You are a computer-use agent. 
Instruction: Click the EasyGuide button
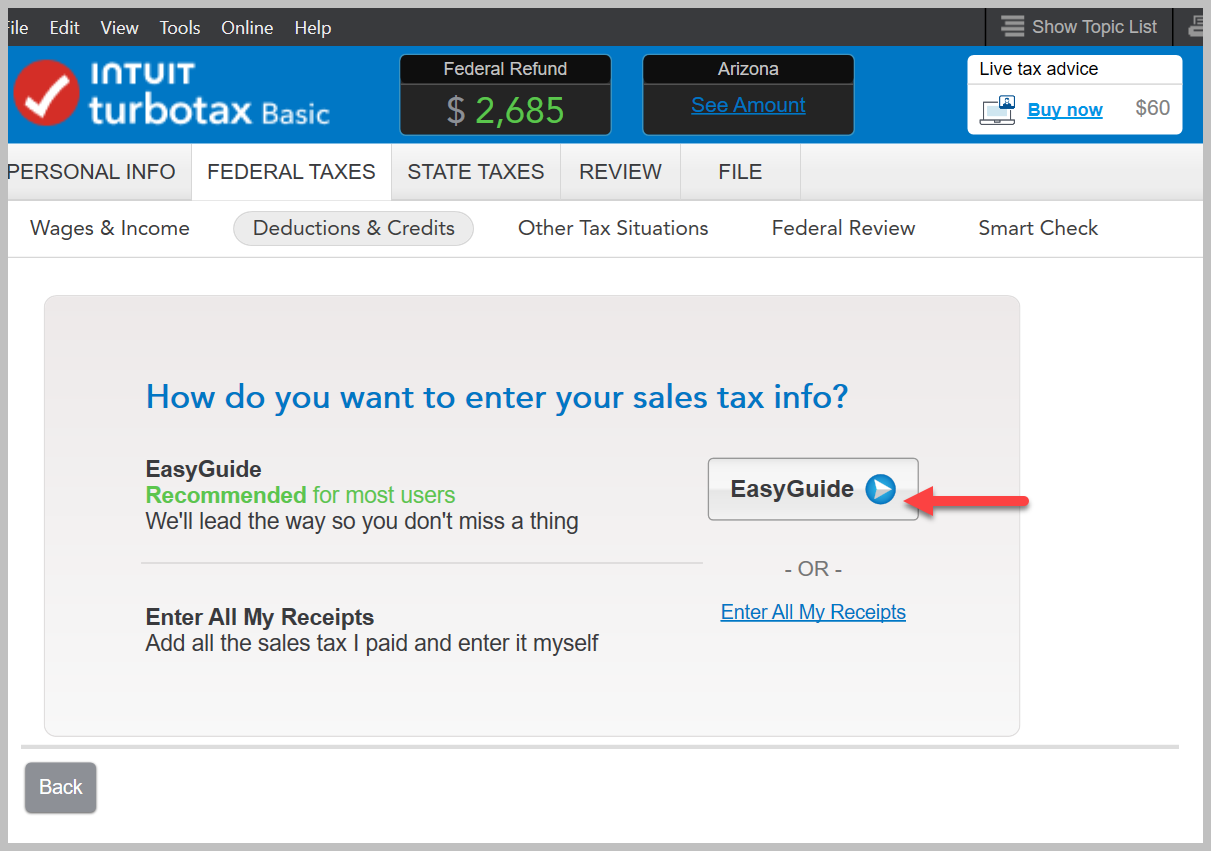coord(813,489)
